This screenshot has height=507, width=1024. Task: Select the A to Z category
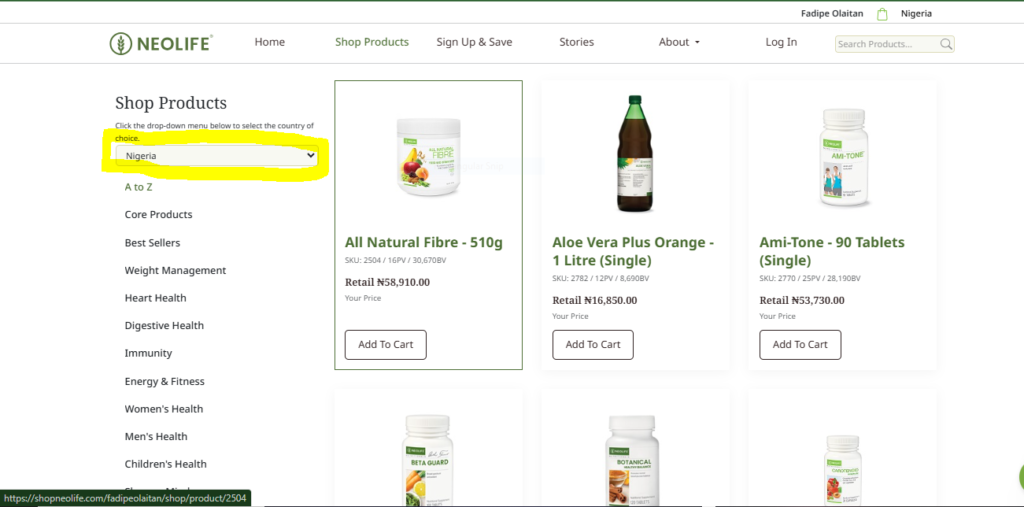click(138, 187)
